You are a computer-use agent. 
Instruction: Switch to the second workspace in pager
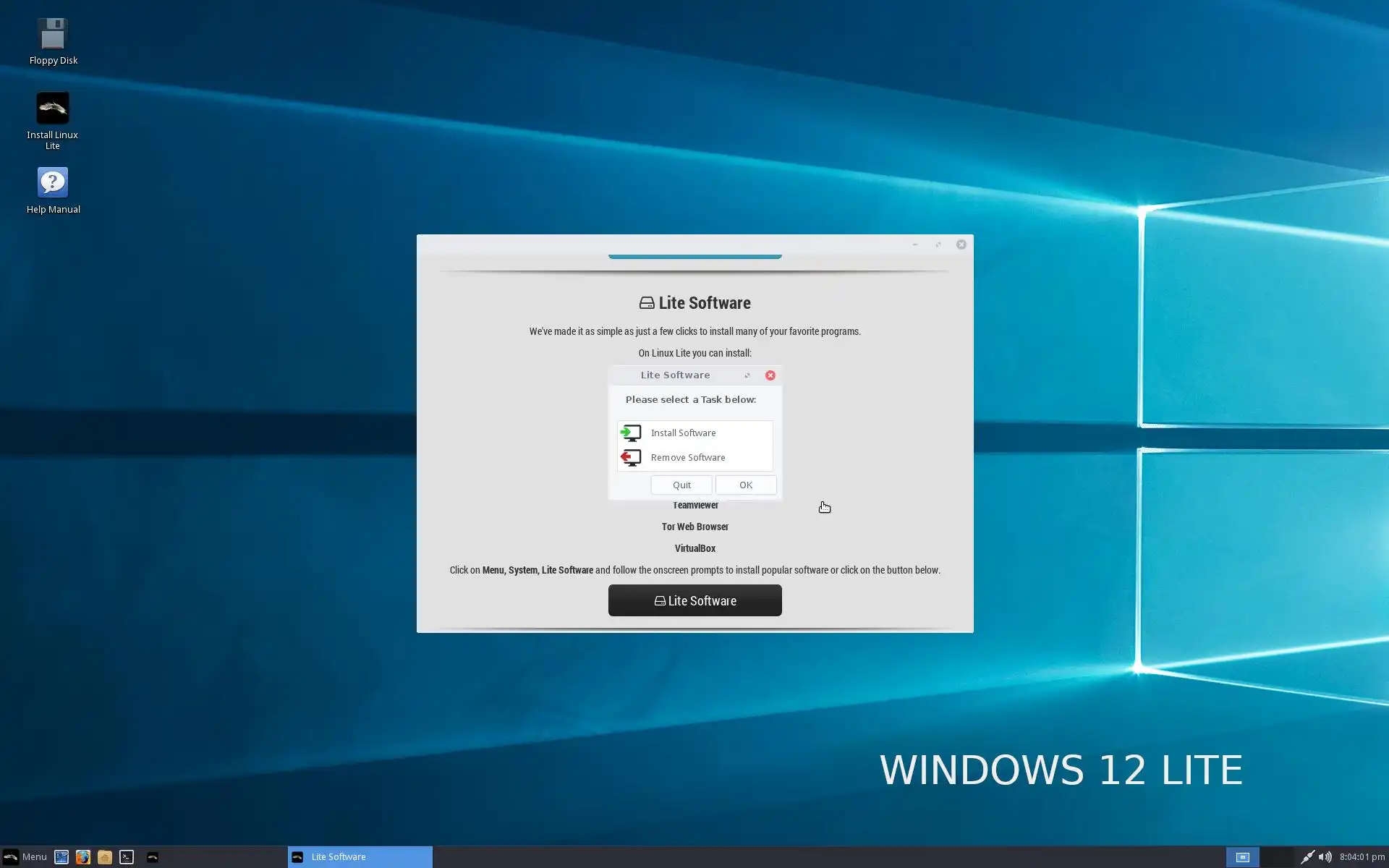(x=1277, y=856)
